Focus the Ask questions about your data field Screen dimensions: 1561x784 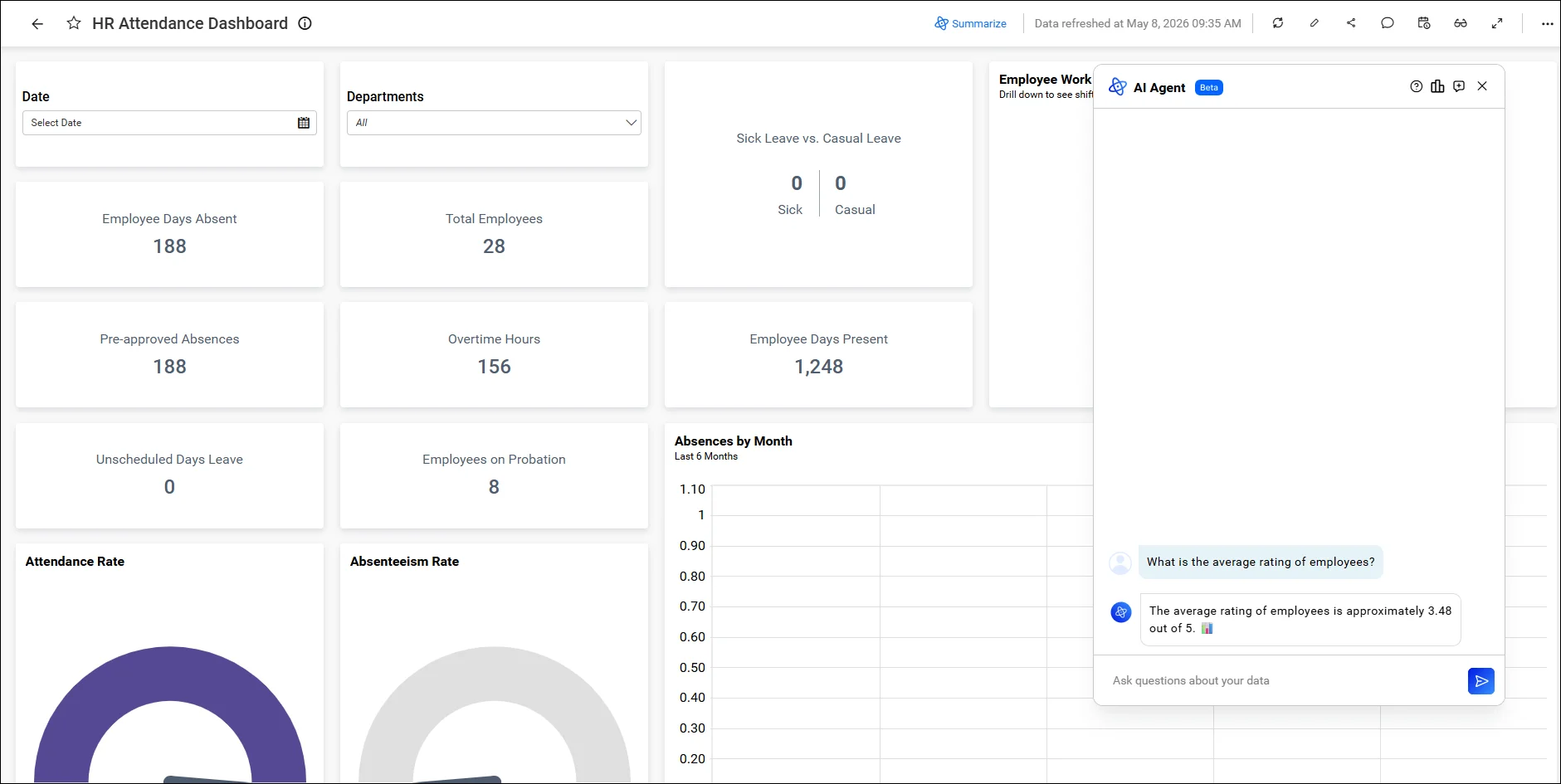click(x=1285, y=681)
